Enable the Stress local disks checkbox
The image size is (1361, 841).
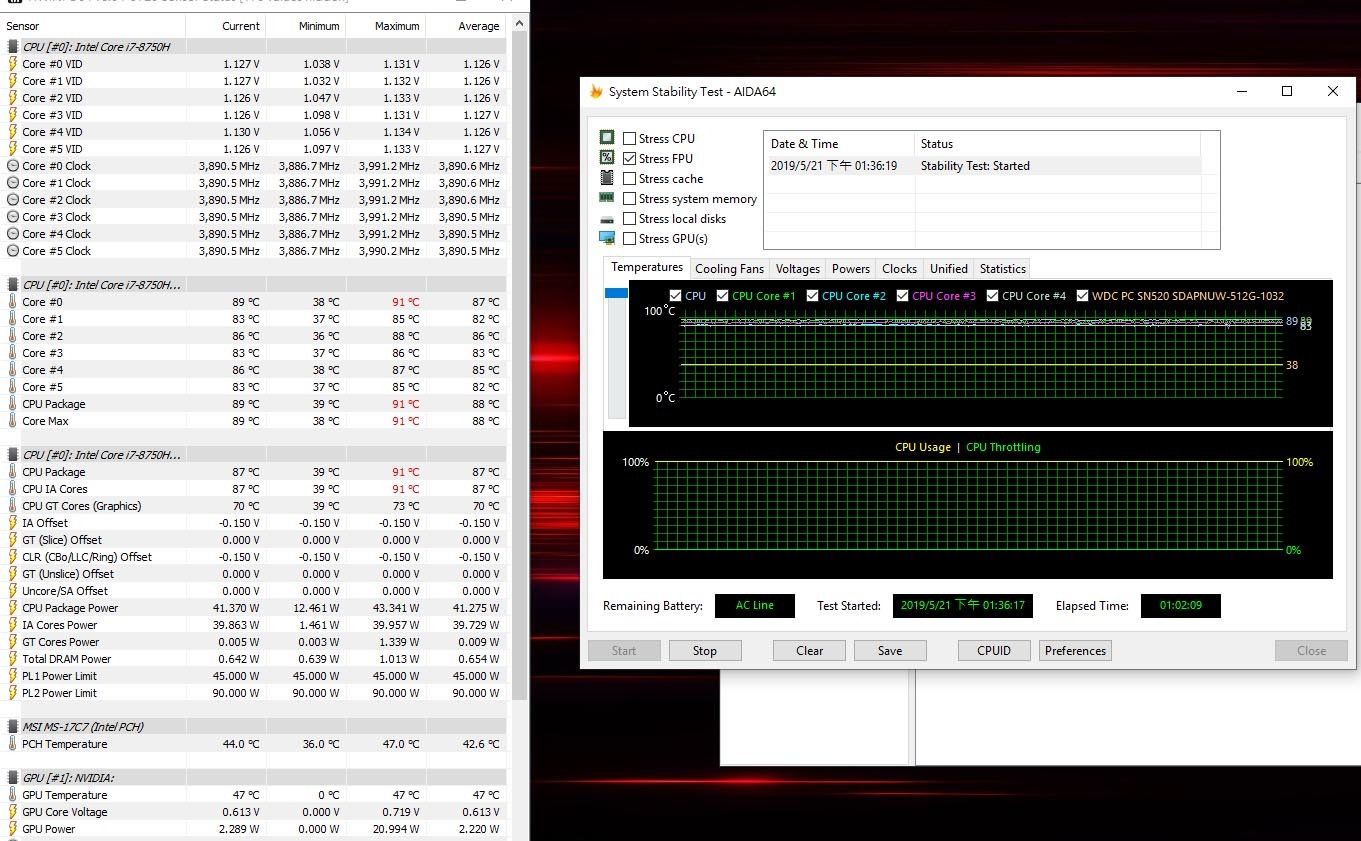tap(629, 219)
